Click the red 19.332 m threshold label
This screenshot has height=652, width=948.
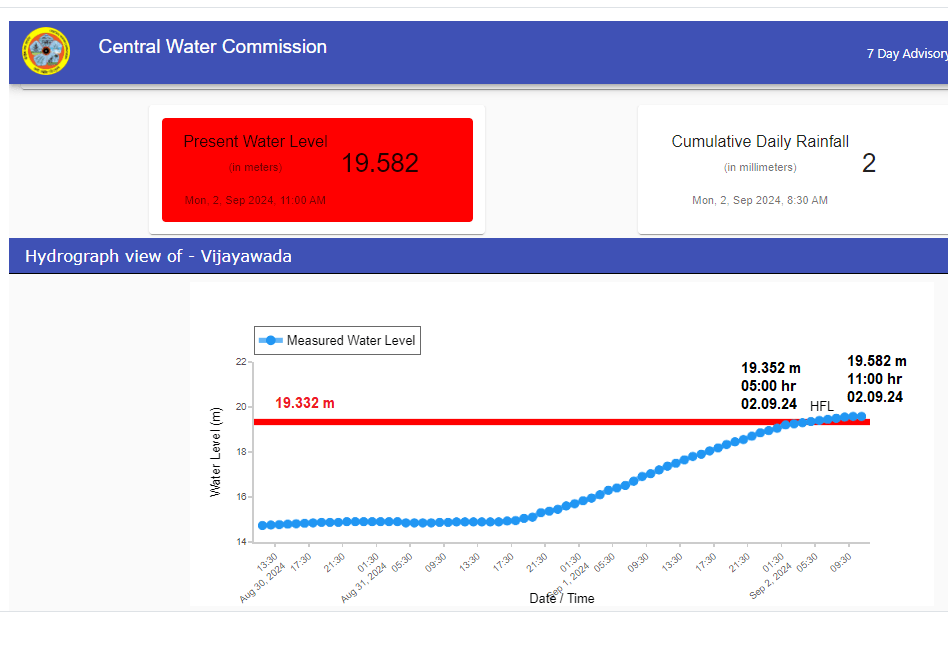point(305,403)
